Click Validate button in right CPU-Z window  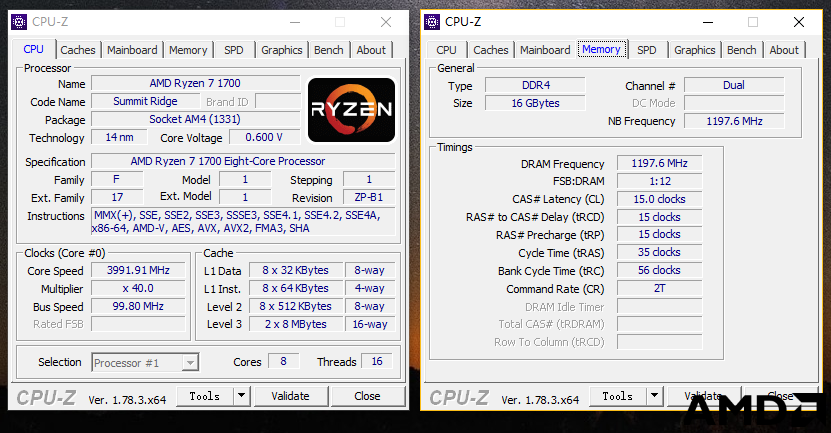[703, 396]
